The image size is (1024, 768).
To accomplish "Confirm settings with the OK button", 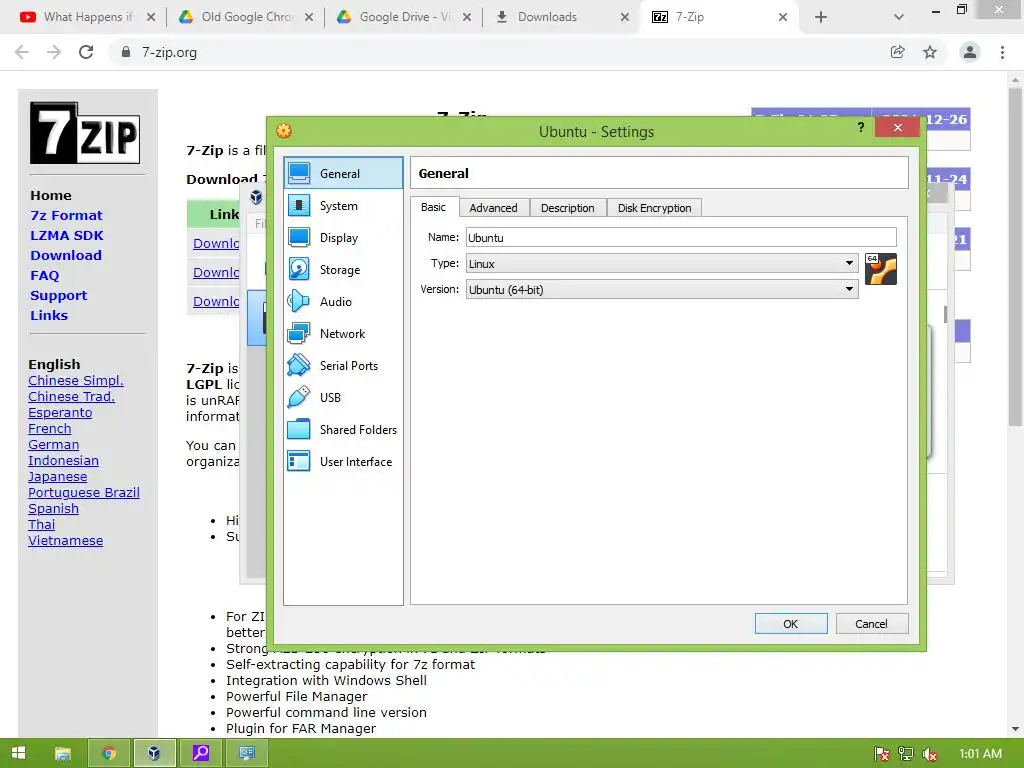I will pyautogui.click(x=791, y=624).
